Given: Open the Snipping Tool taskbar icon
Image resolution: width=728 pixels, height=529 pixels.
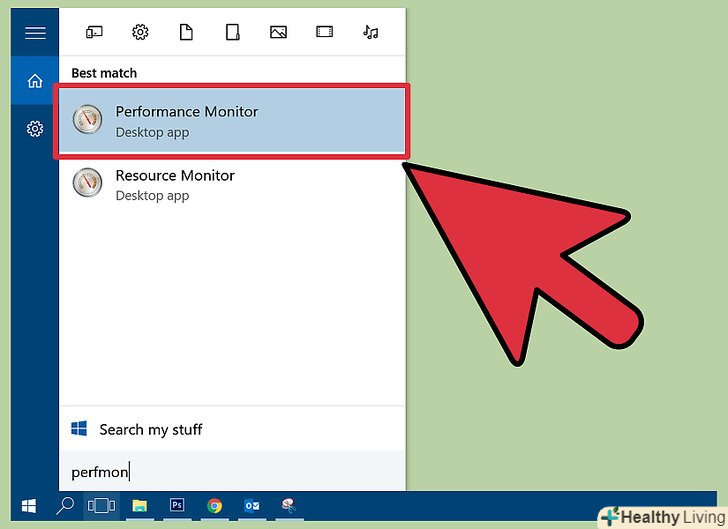Looking at the screenshot, I should tap(289, 505).
